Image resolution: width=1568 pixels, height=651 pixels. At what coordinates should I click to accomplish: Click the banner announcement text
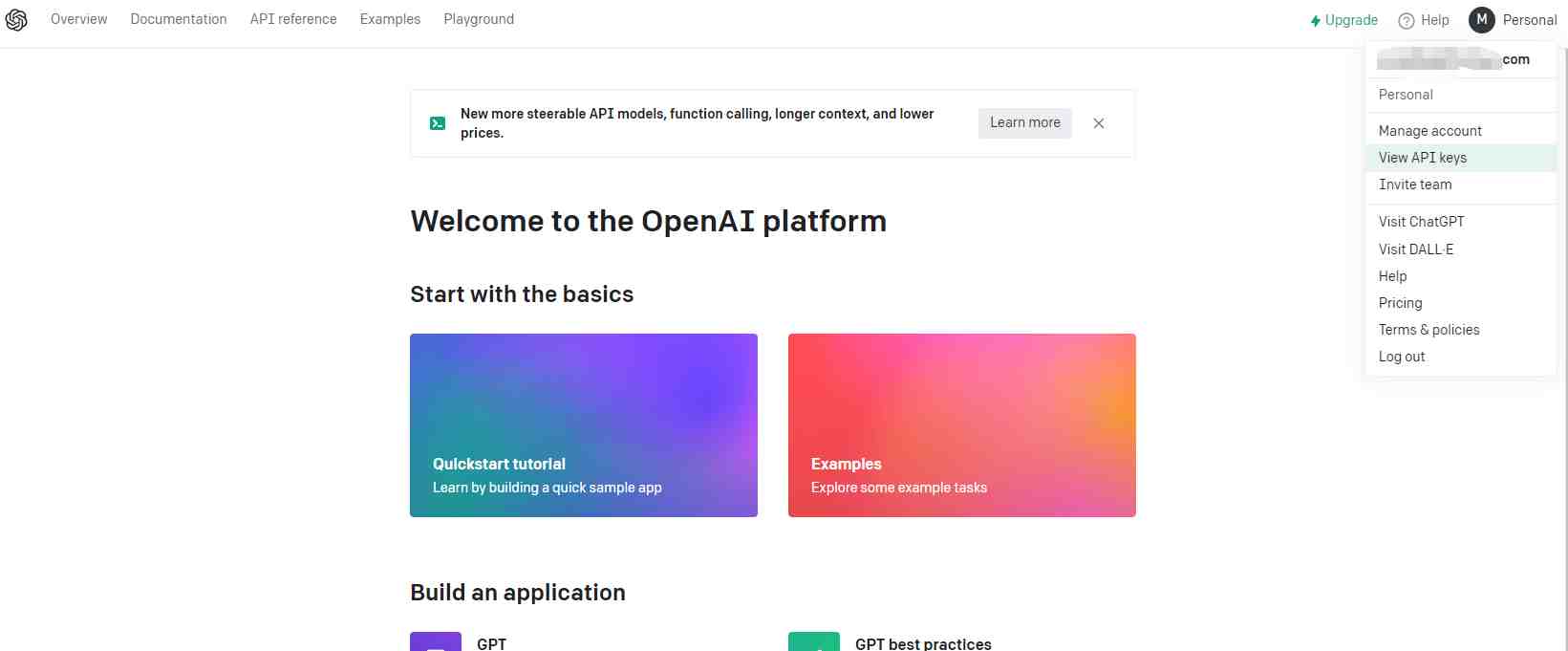point(698,123)
